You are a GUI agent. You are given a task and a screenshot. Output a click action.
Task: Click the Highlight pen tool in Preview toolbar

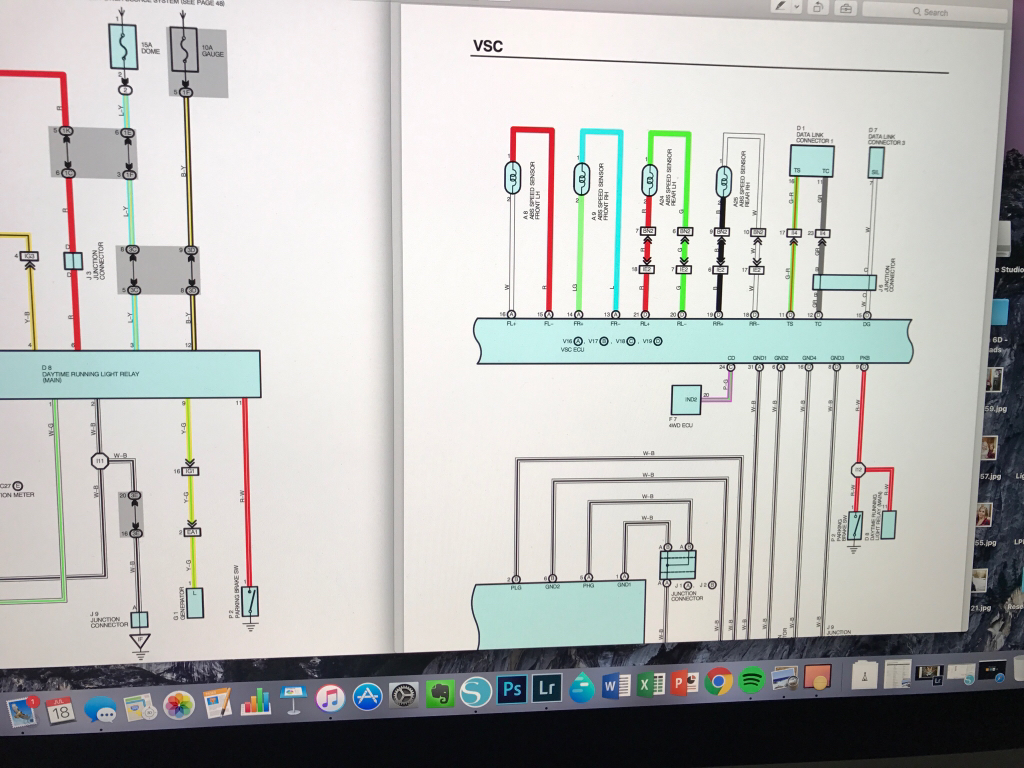point(780,7)
